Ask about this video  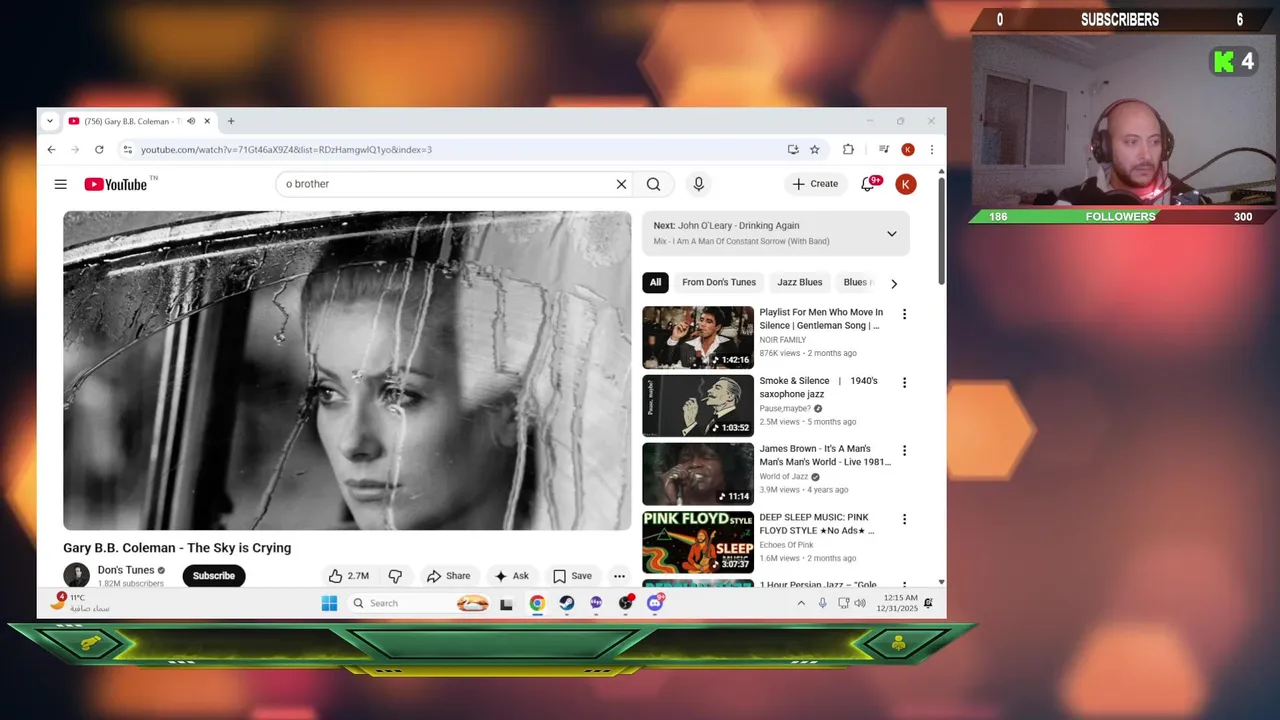click(512, 576)
